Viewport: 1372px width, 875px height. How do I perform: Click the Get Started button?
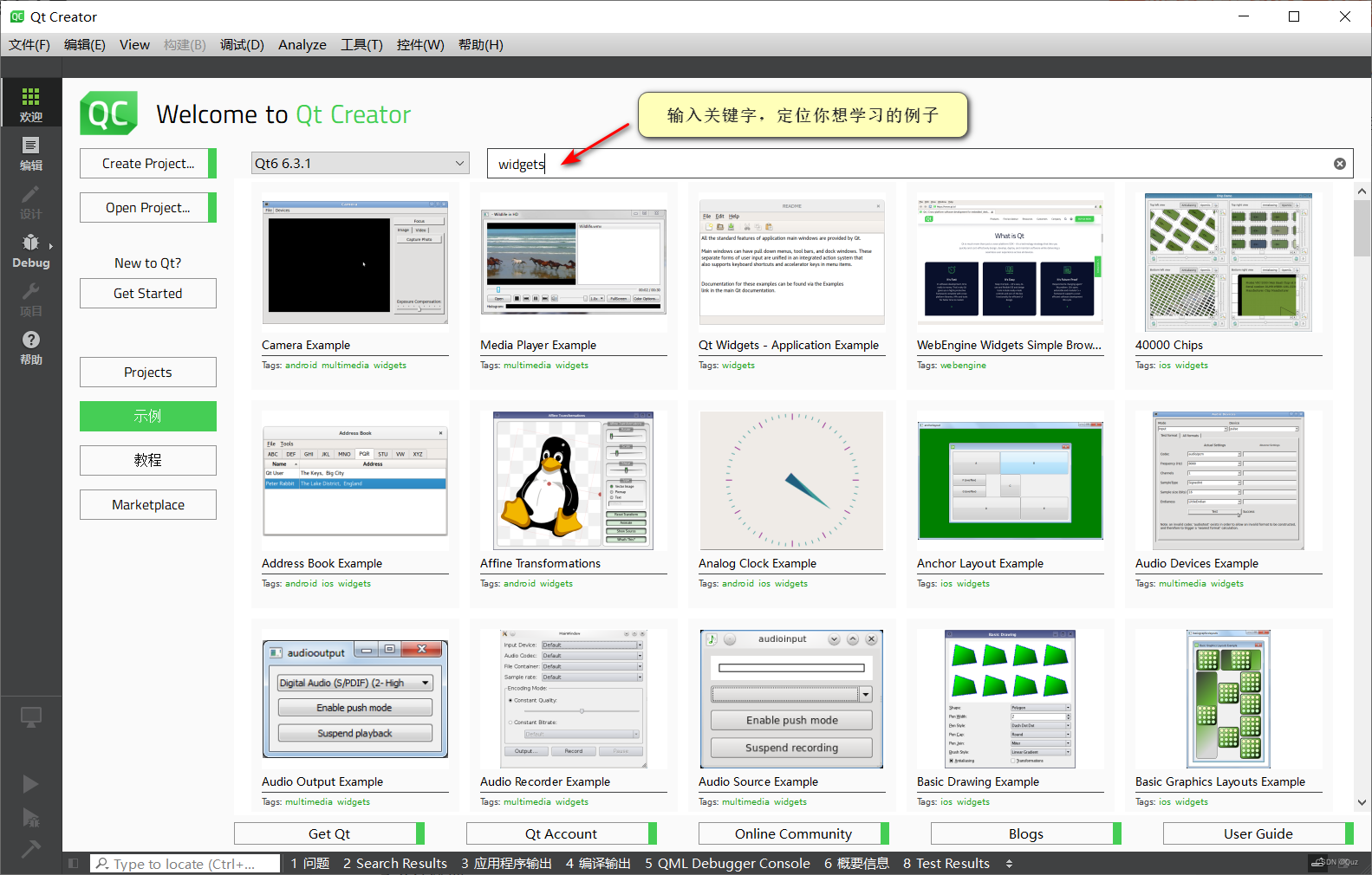(148, 293)
